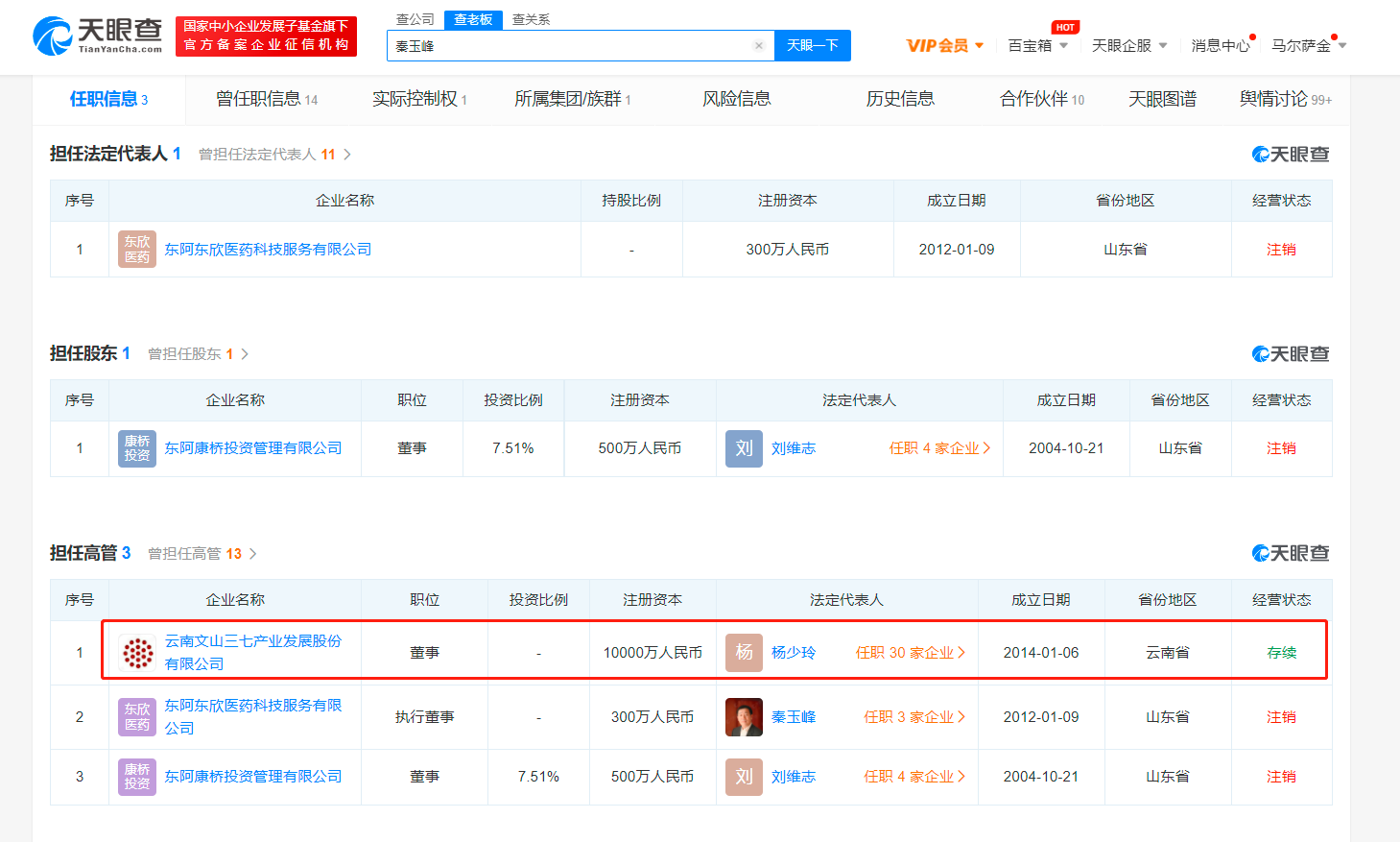The width and height of the screenshot is (1400, 842).
Task: Expand the 天眼企服 menu
Action: click(x=1129, y=45)
